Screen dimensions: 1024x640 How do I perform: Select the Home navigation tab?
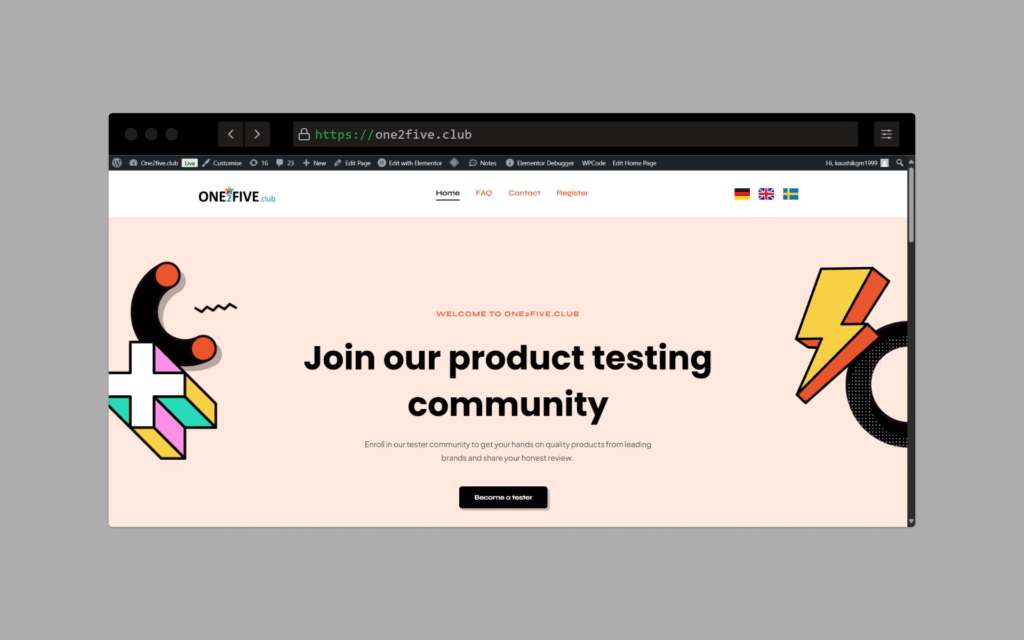point(448,193)
